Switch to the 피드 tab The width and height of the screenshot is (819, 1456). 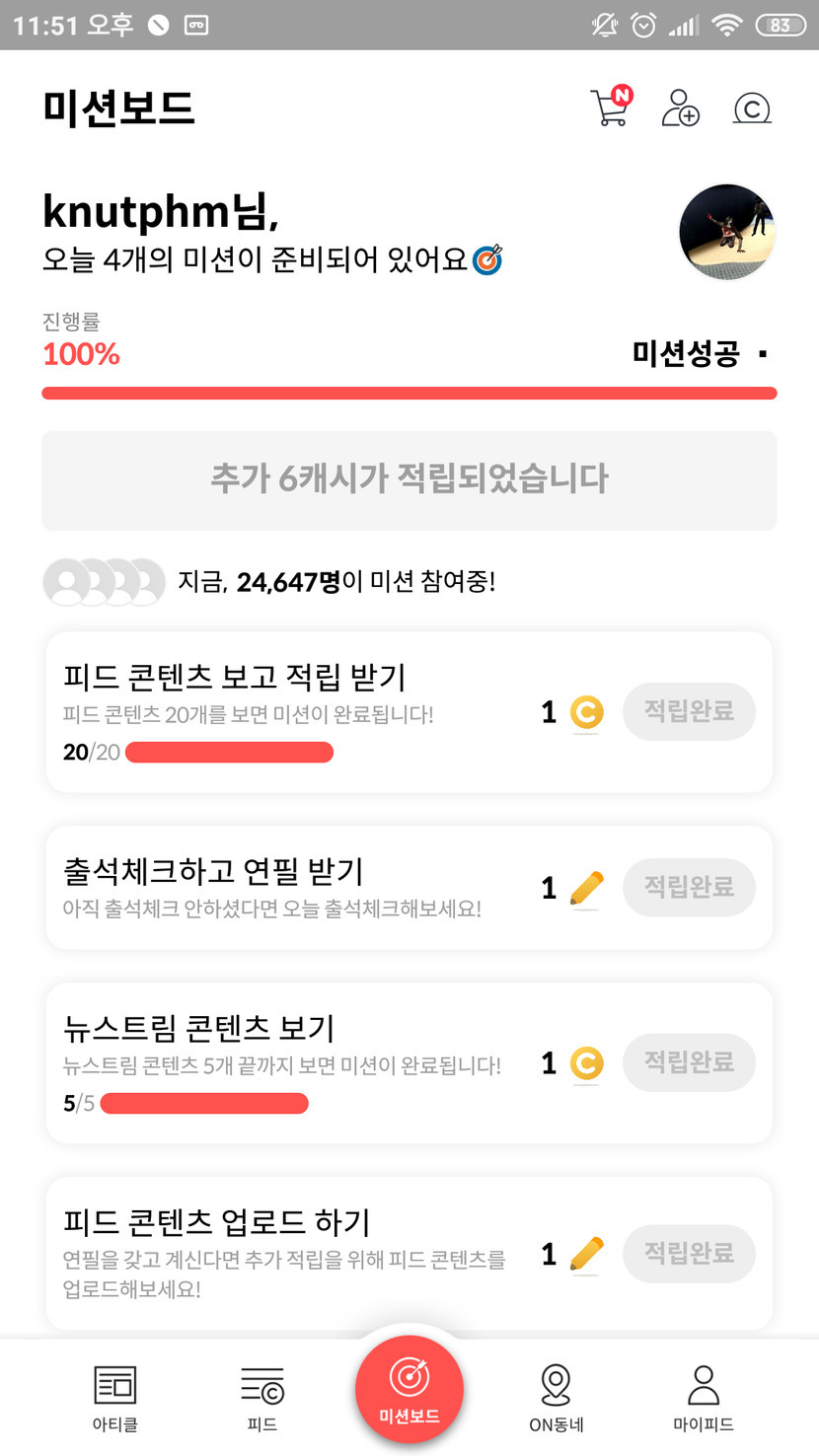262,1397
